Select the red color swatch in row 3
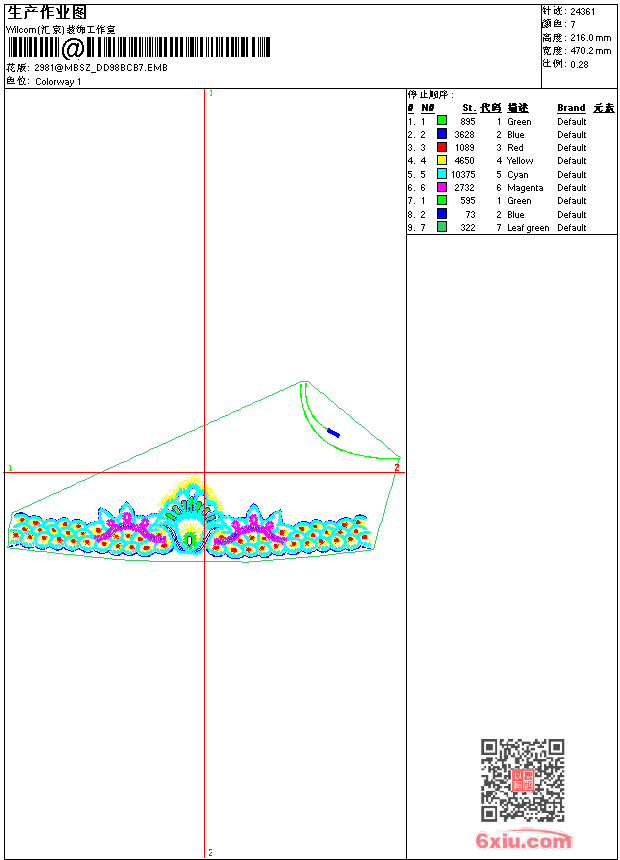 pyautogui.click(x=442, y=147)
